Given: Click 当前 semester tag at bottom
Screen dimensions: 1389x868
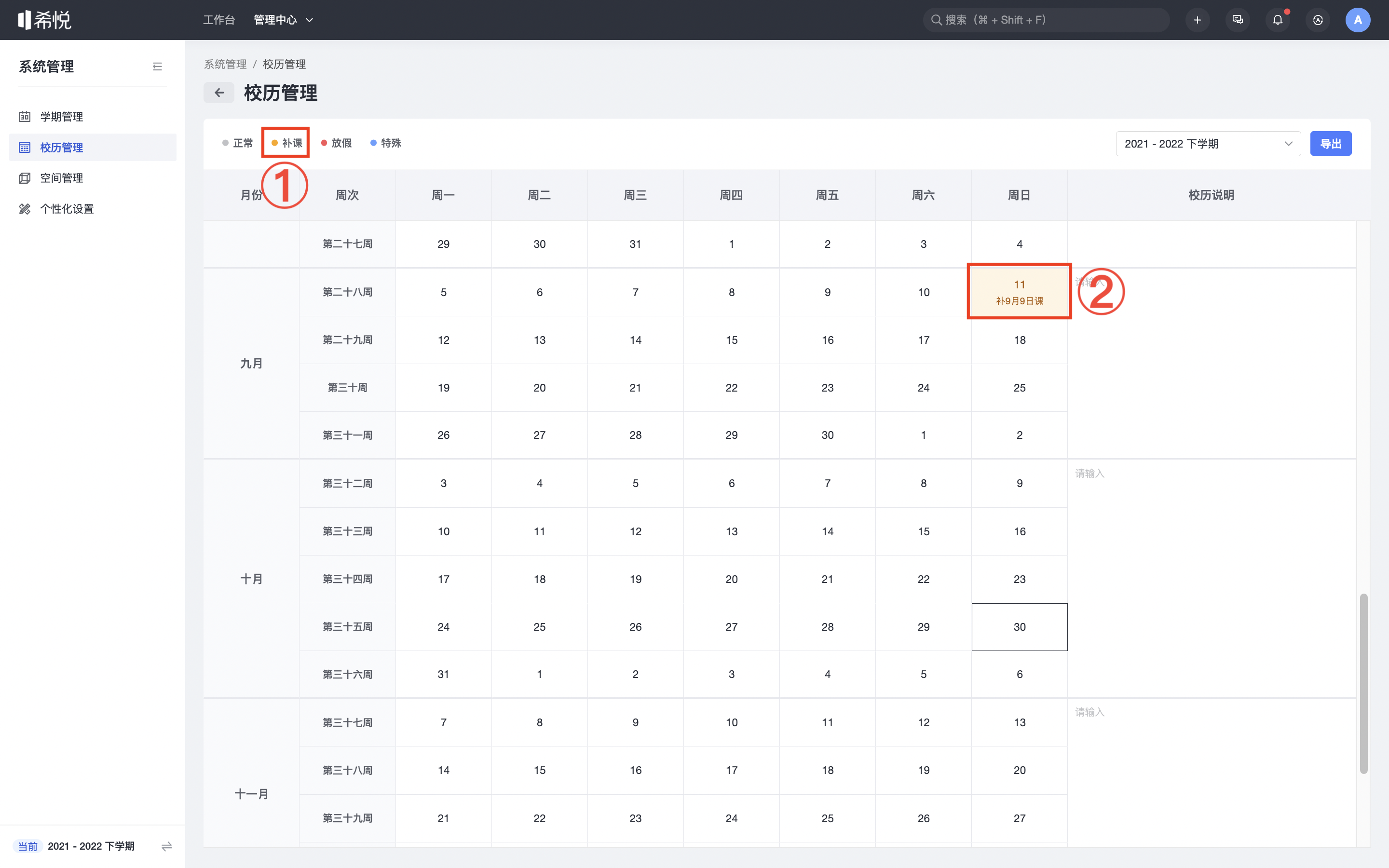Looking at the screenshot, I should (27, 846).
